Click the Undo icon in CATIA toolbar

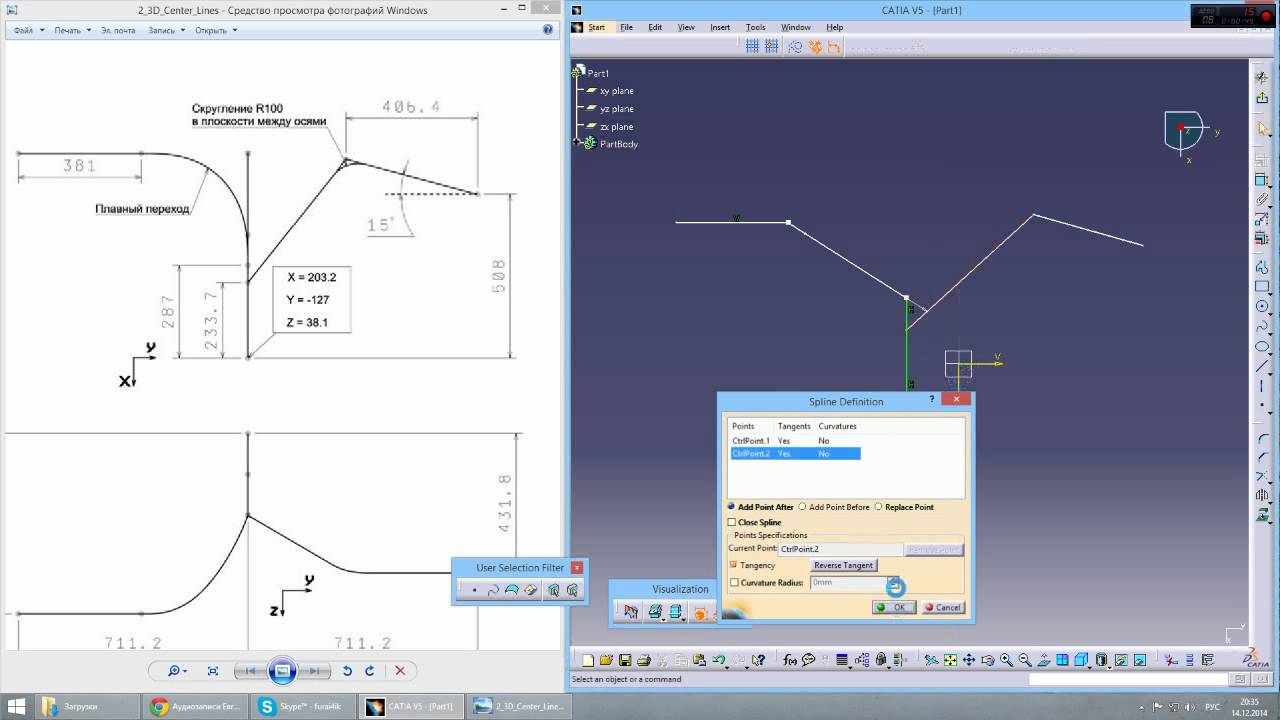point(718,660)
